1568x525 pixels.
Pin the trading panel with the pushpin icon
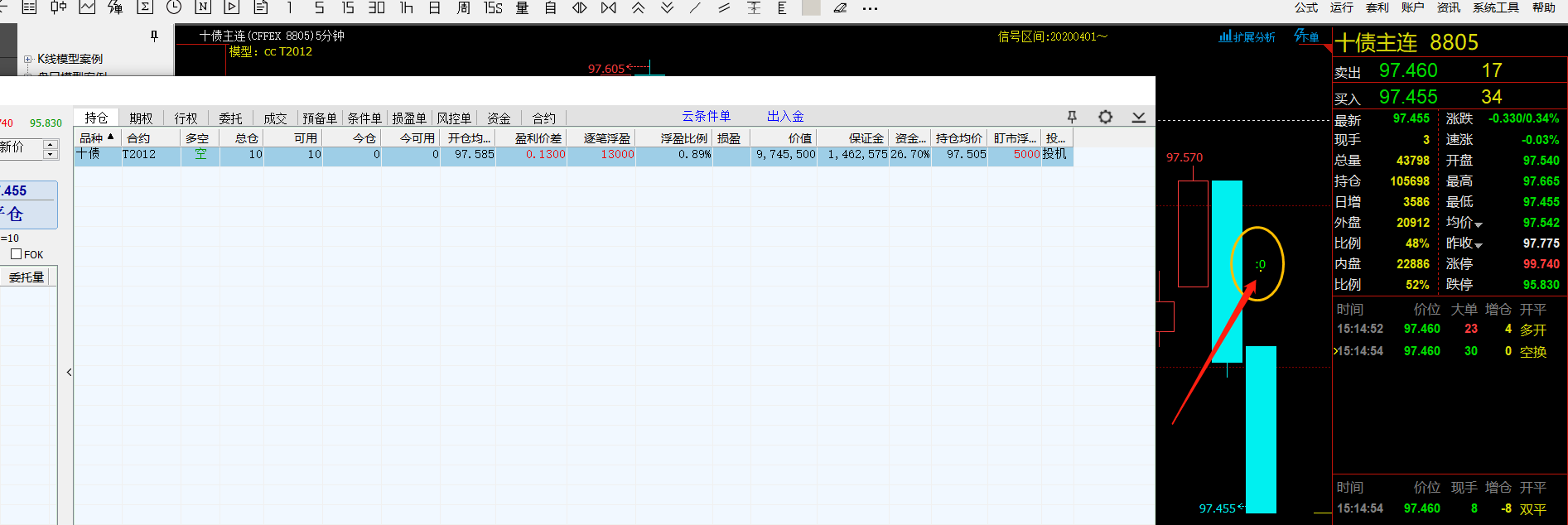click(x=1072, y=118)
